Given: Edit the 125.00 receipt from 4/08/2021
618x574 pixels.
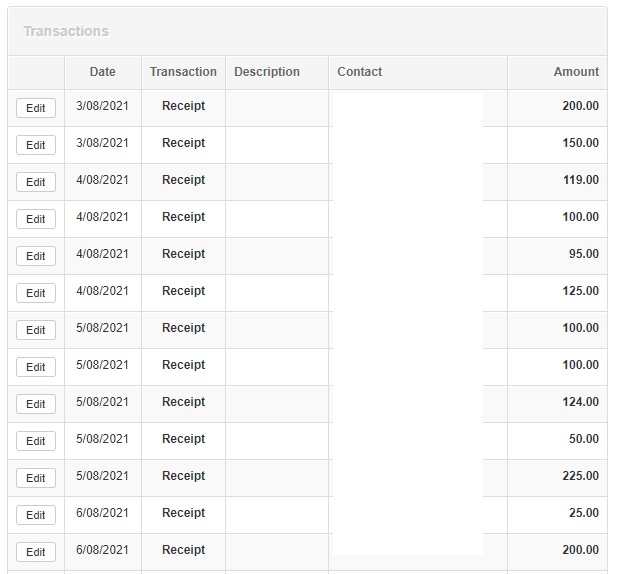Looking at the screenshot, I should 36,293.
